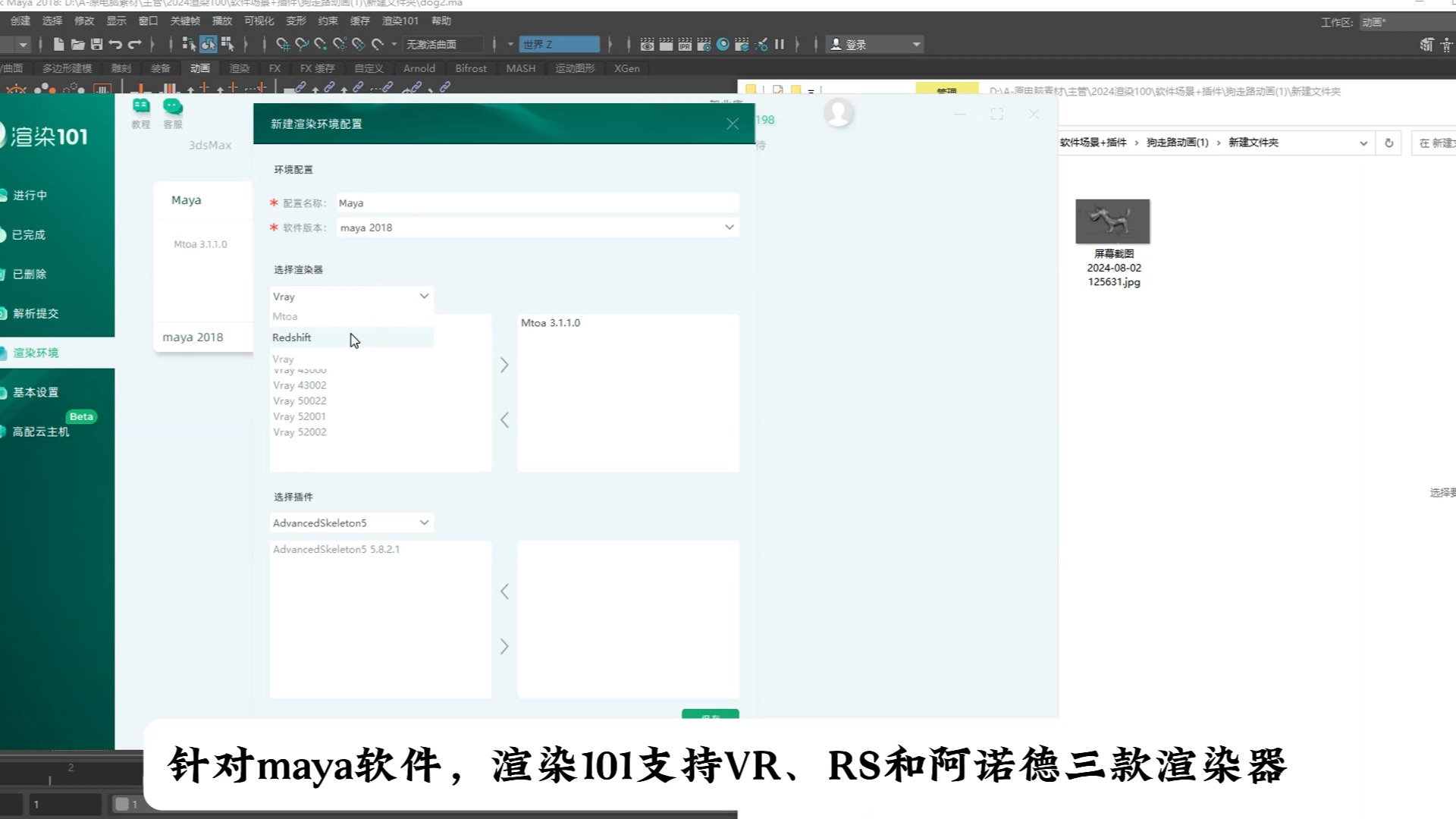Expand the file explorer address bar history
The height and width of the screenshot is (819, 1456).
pos(1363,143)
